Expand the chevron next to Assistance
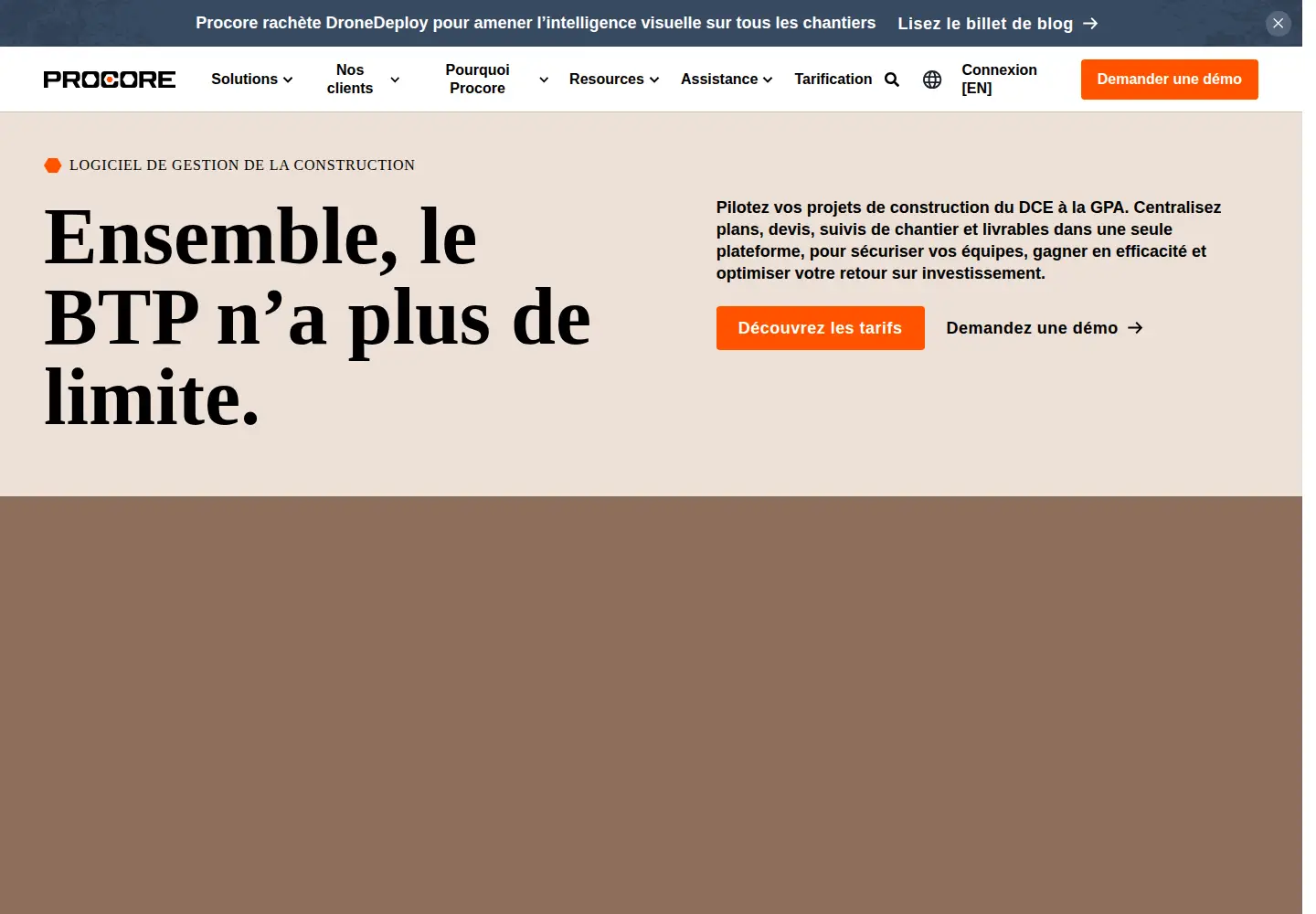The height and width of the screenshot is (914, 1316). (x=768, y=80)
